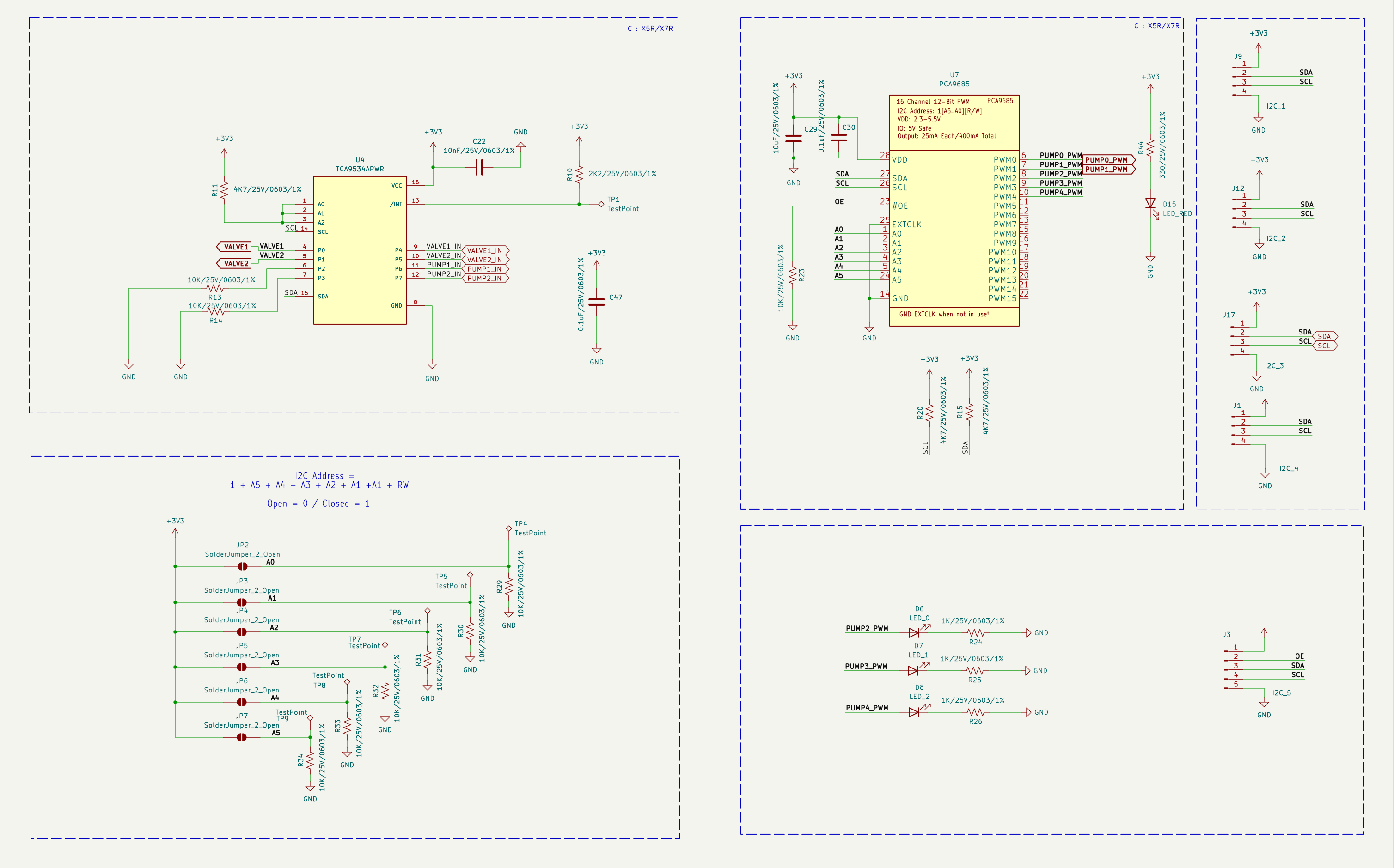The width and height of the screenshot is (1394, 868).
Task: Select resistor R11 symbol
Action: click(224, 190)
